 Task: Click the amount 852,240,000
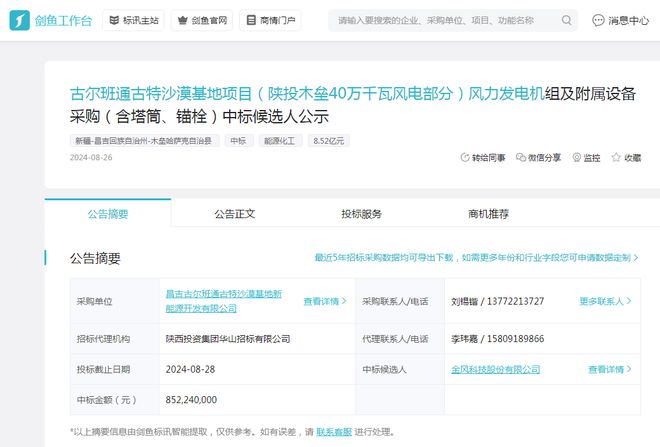click(x=191, y=400)
